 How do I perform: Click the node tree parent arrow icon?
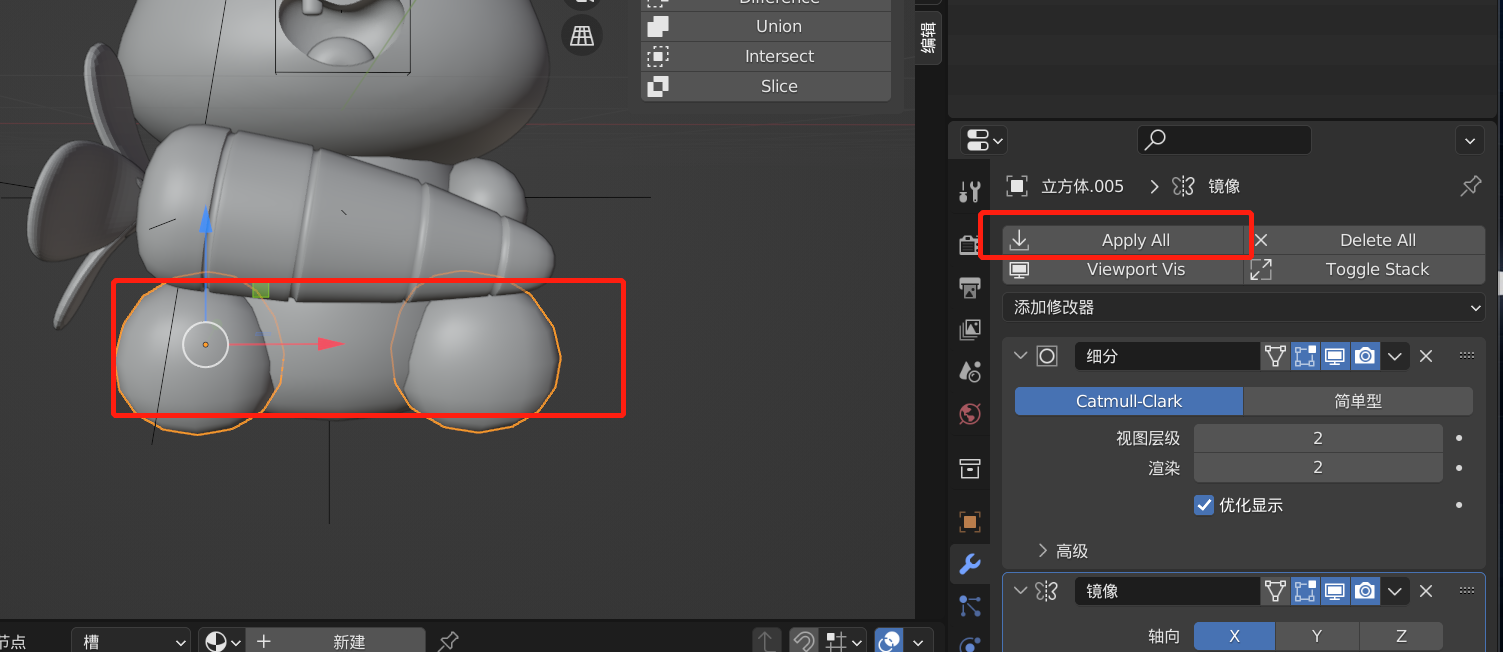pyautogui.click(x=766, y=641)
